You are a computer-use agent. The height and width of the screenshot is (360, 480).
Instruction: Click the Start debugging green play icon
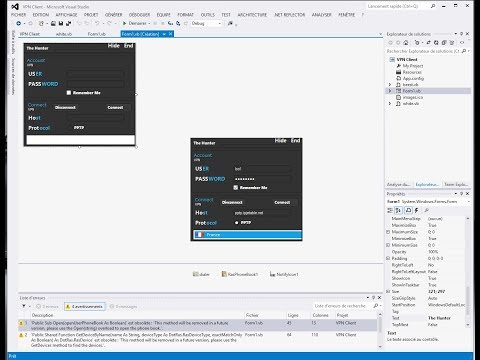pos(124,23)
